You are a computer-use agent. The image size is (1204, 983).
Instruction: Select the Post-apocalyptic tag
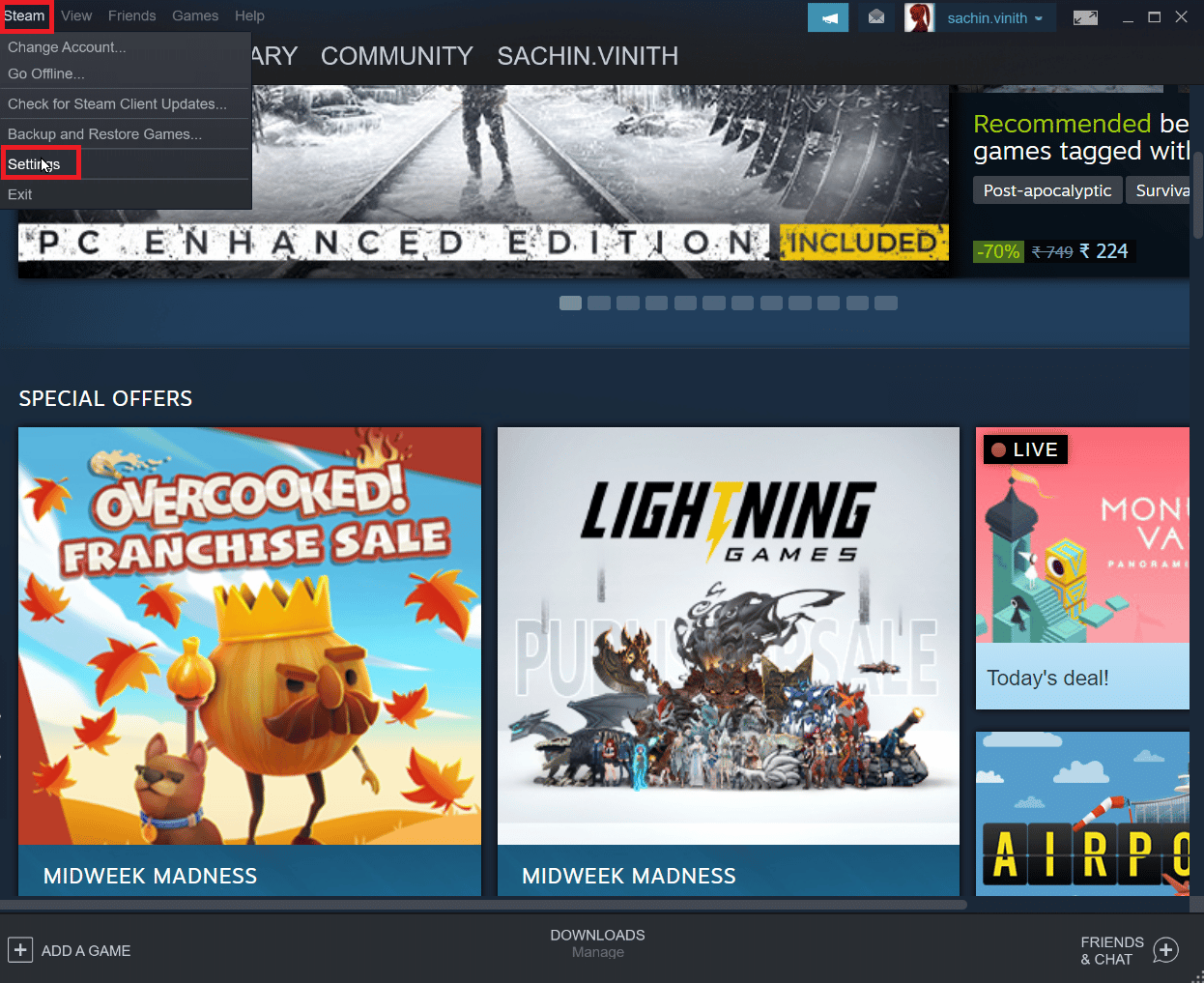pos(1047,190)
